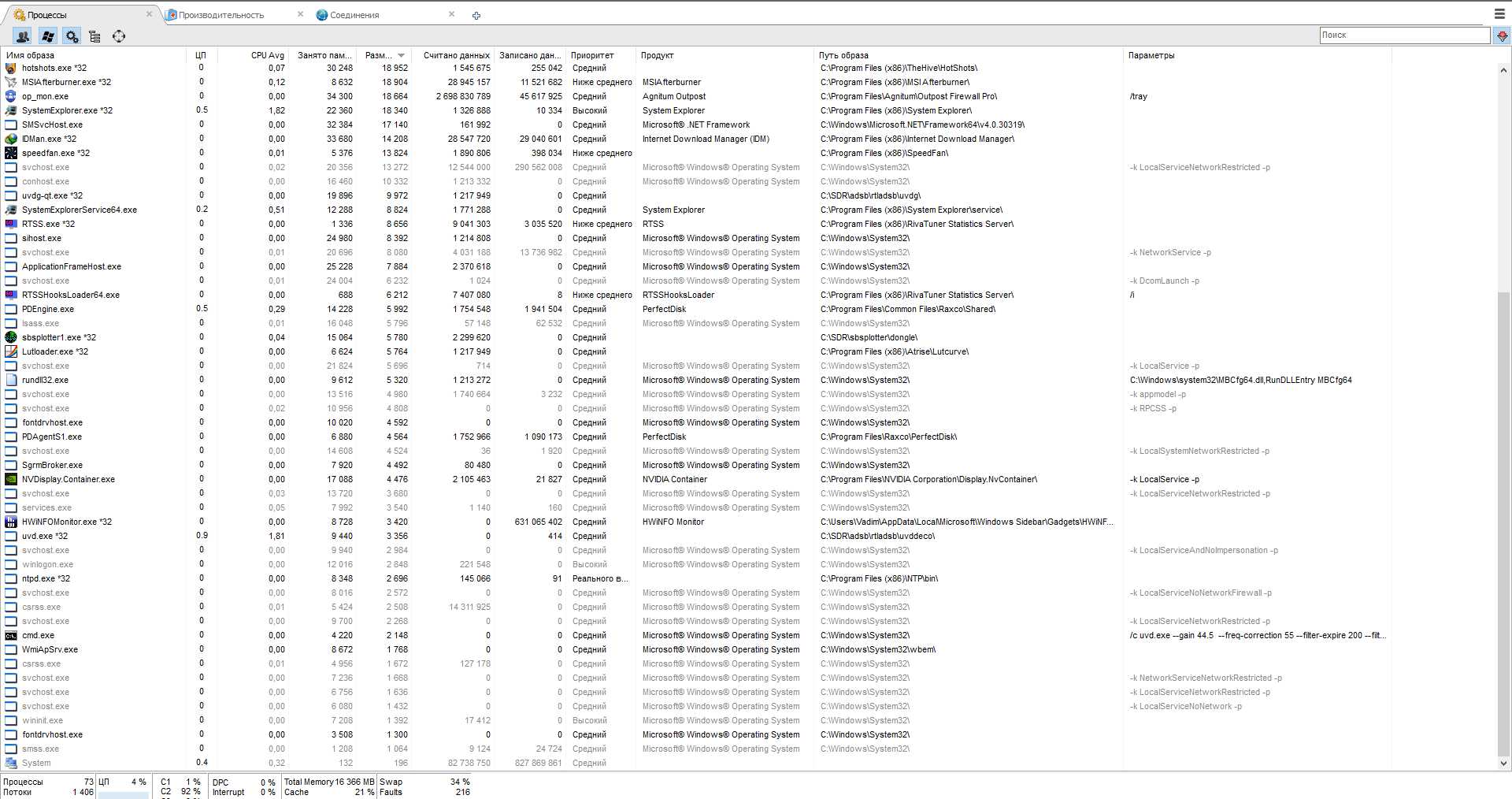
Task: Click the Swap 34 % status entry
Action: click(x=424, y=782)
